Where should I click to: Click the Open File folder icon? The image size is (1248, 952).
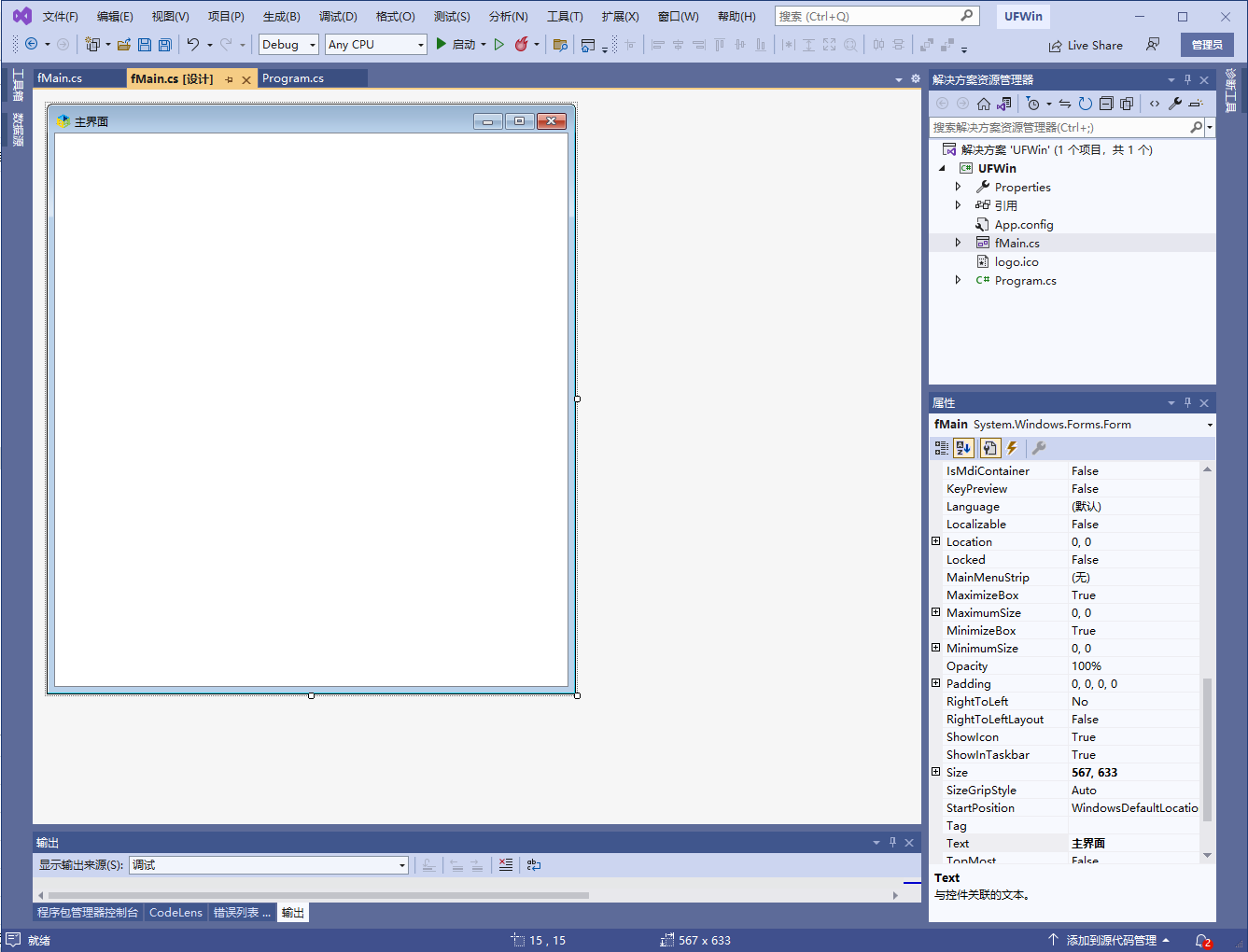(123, 45)
